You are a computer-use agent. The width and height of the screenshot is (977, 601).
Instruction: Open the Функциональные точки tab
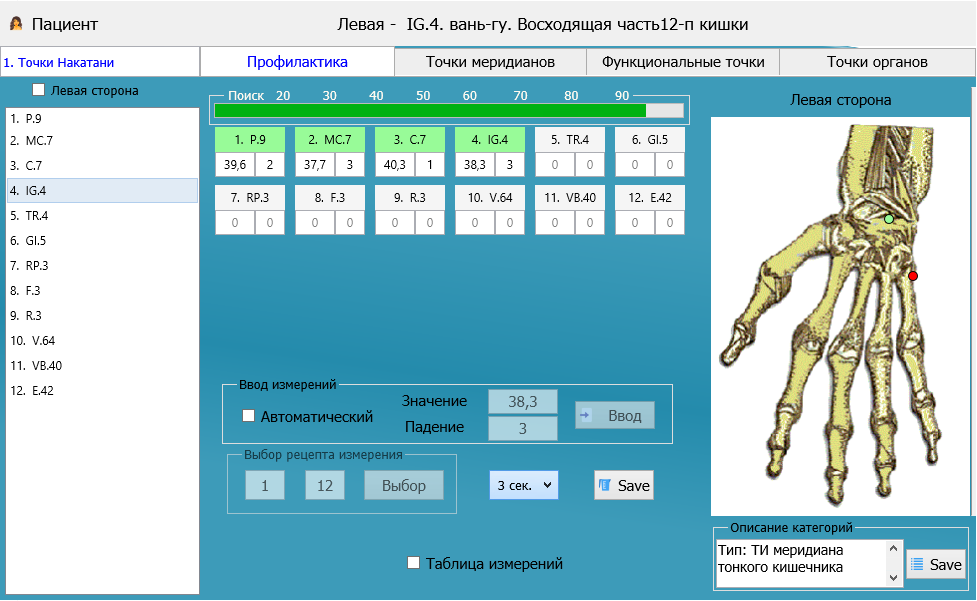click(683, 62)
